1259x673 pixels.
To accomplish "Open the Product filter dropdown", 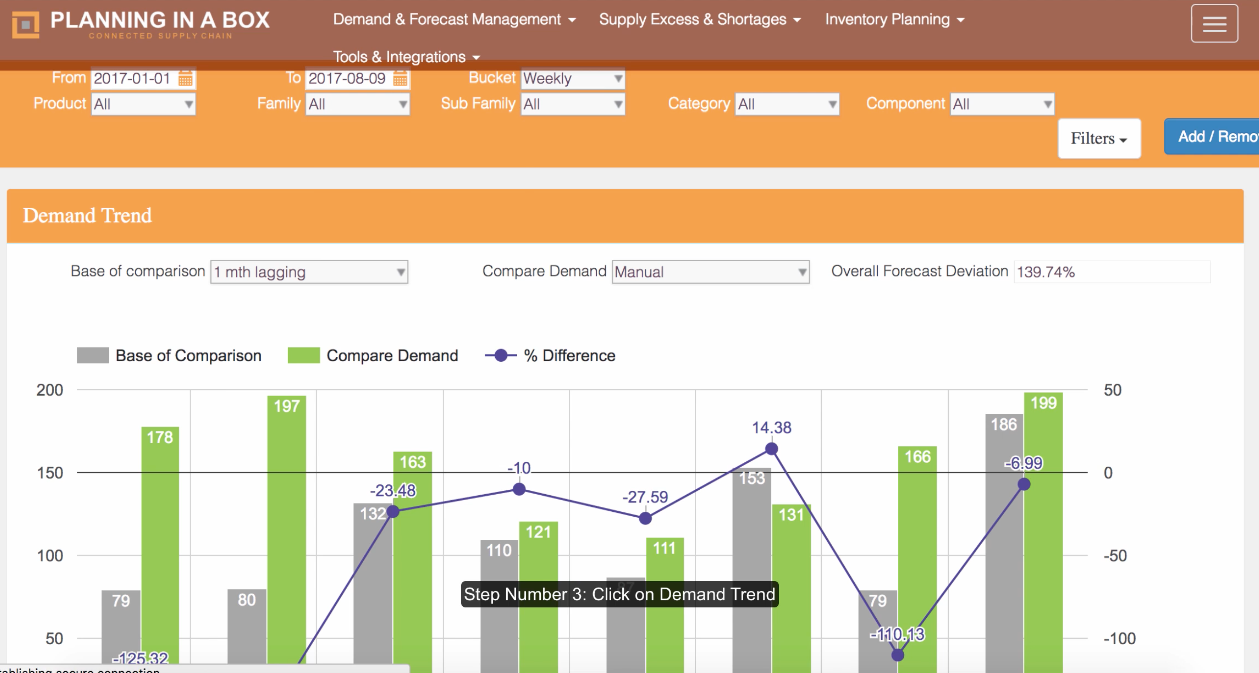I will tap(143, 104).
